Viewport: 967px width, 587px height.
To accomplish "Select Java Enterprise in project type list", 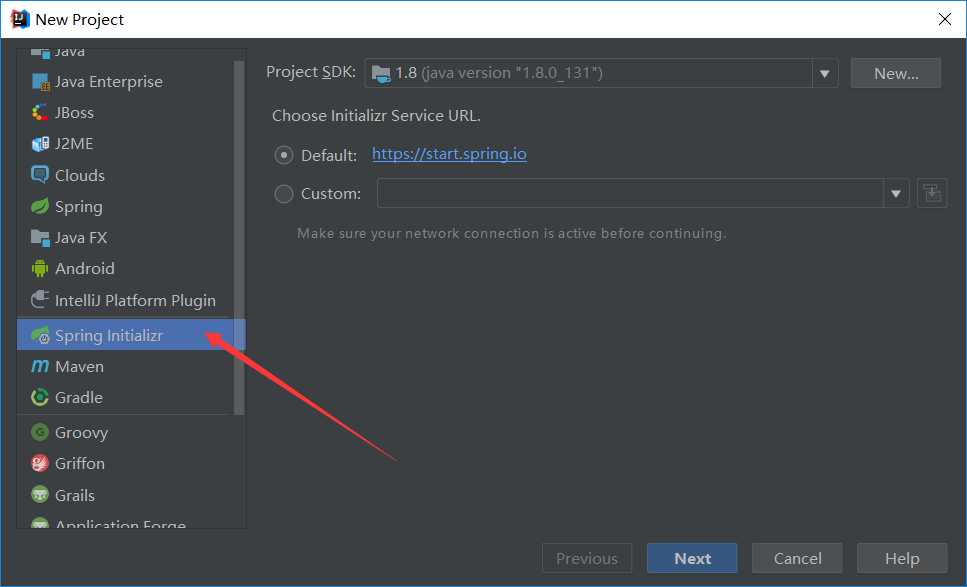I will coord(126,82).
